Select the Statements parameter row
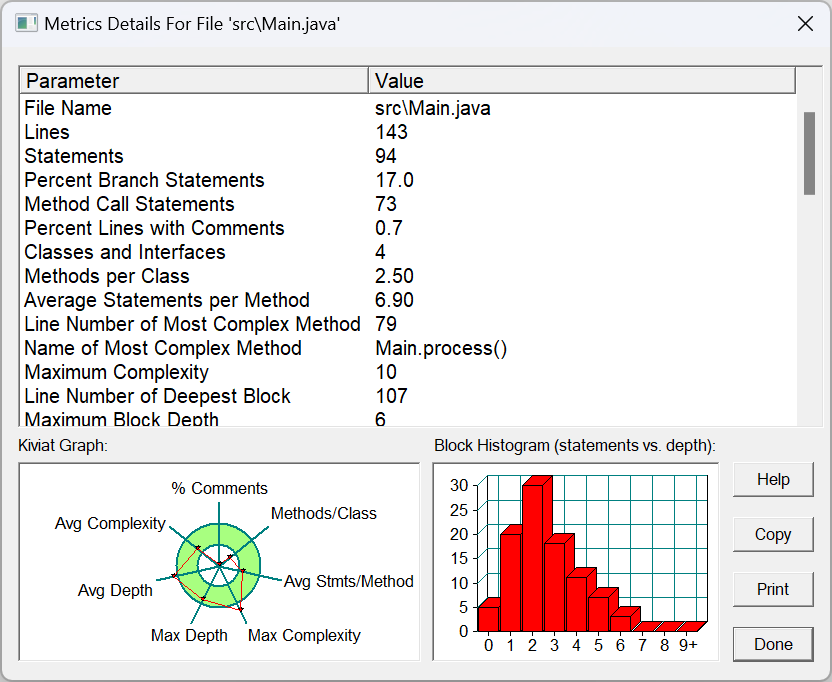 pyautogui.click(x=408, y=156)
